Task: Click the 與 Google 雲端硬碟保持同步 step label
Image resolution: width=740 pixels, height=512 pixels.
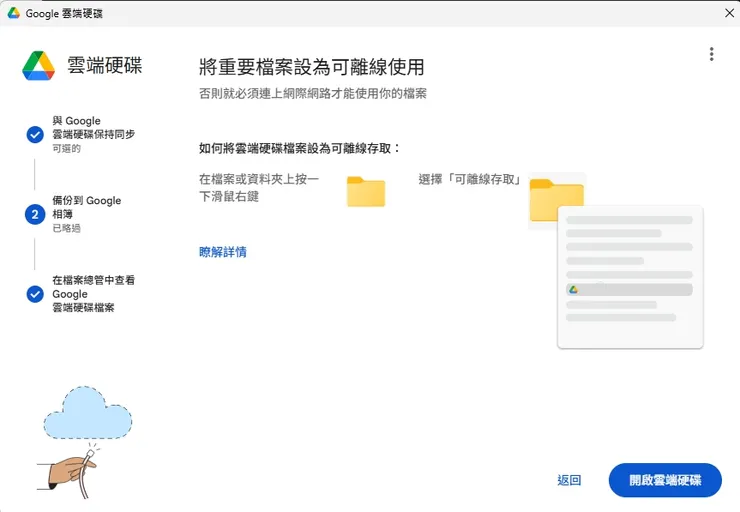Action: point(93,127)
